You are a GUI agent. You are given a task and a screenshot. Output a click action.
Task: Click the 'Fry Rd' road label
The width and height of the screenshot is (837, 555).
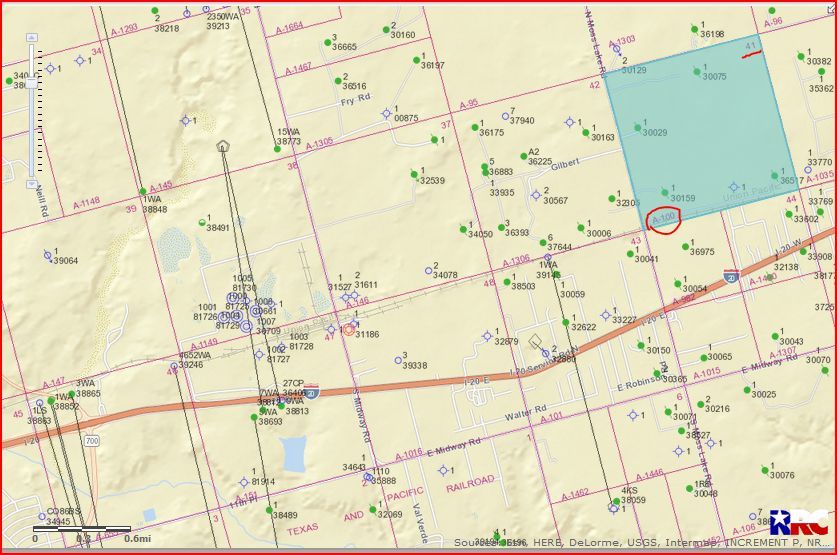click(355, 99)
